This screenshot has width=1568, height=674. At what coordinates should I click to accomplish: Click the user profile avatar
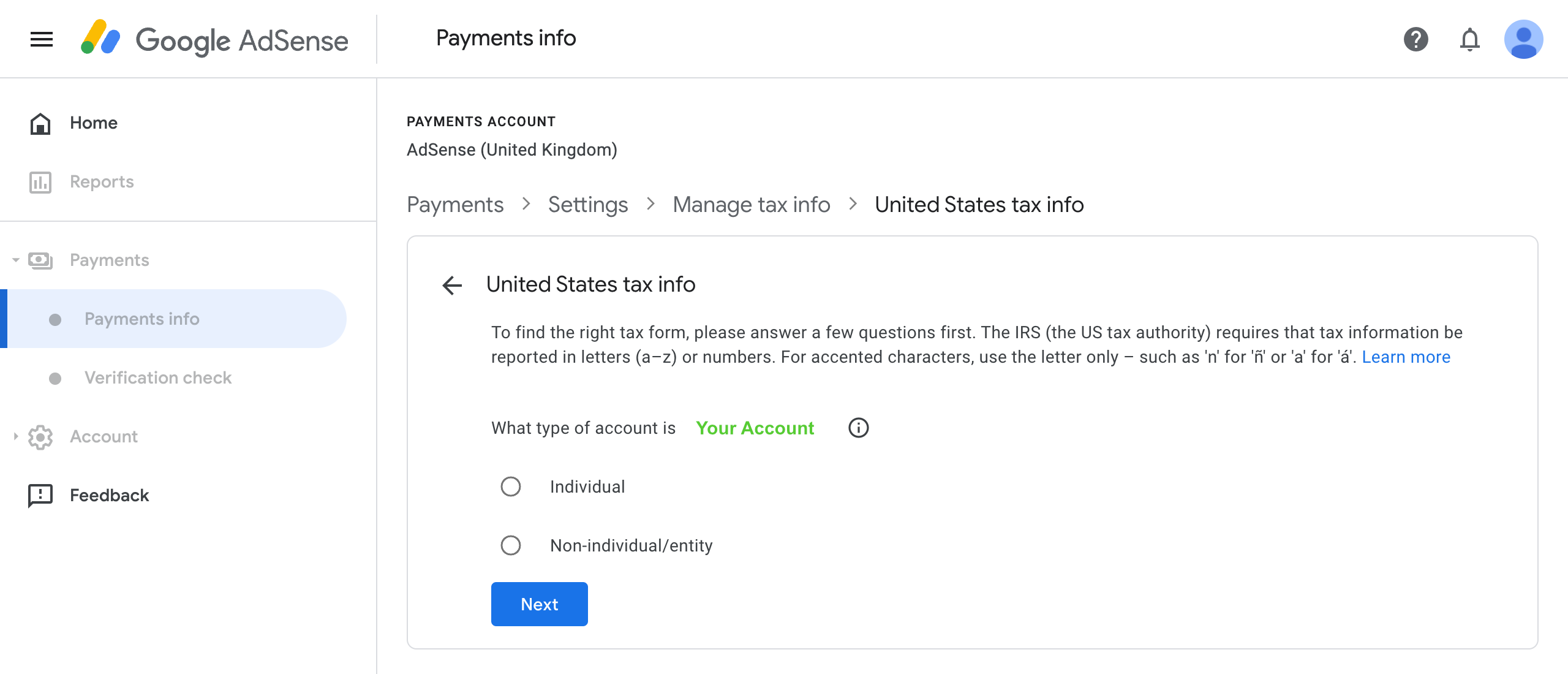pyautogui.click(x=1526, y=39)
